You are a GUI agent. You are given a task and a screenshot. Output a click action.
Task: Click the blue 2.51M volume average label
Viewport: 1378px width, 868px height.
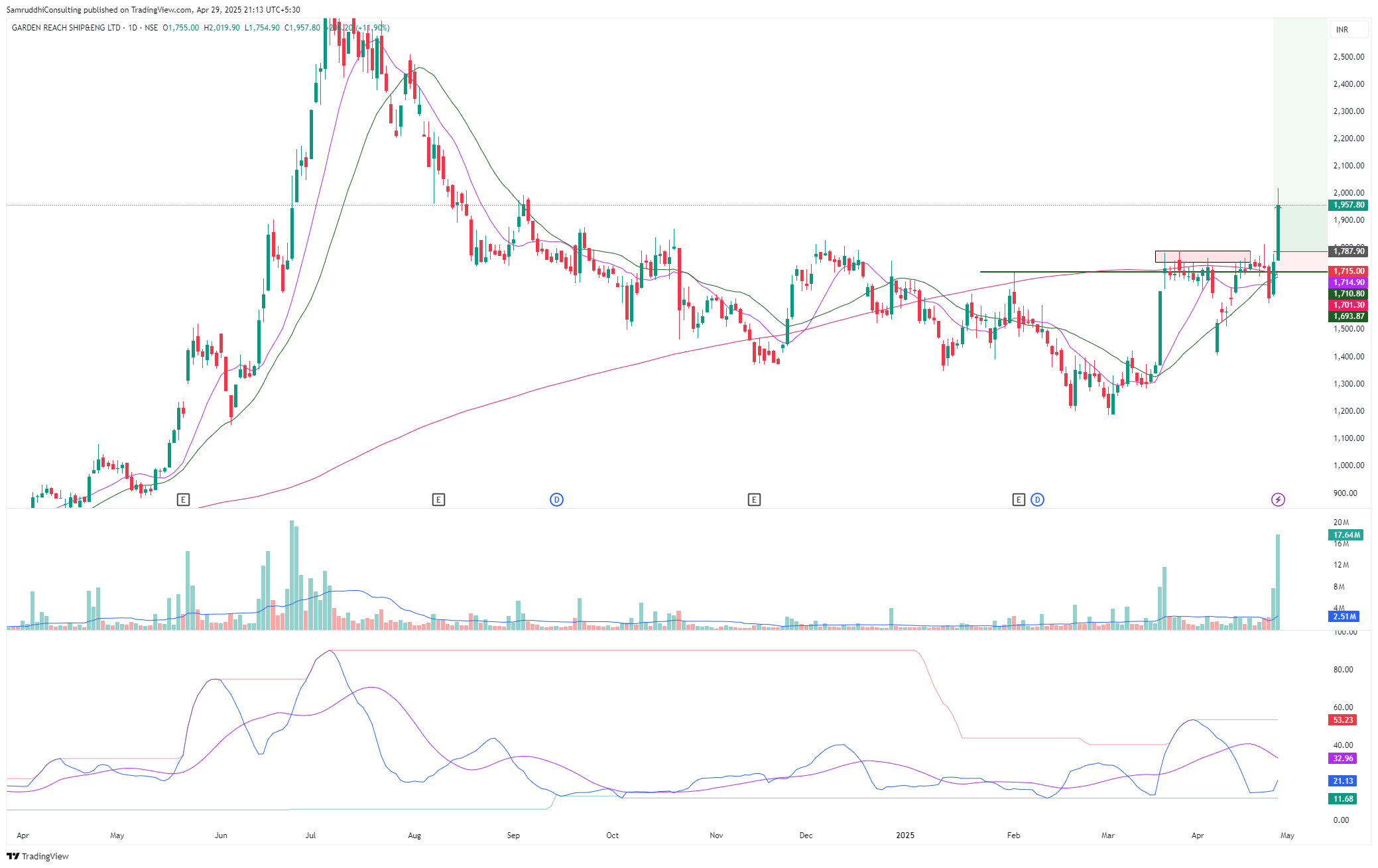1345,617
